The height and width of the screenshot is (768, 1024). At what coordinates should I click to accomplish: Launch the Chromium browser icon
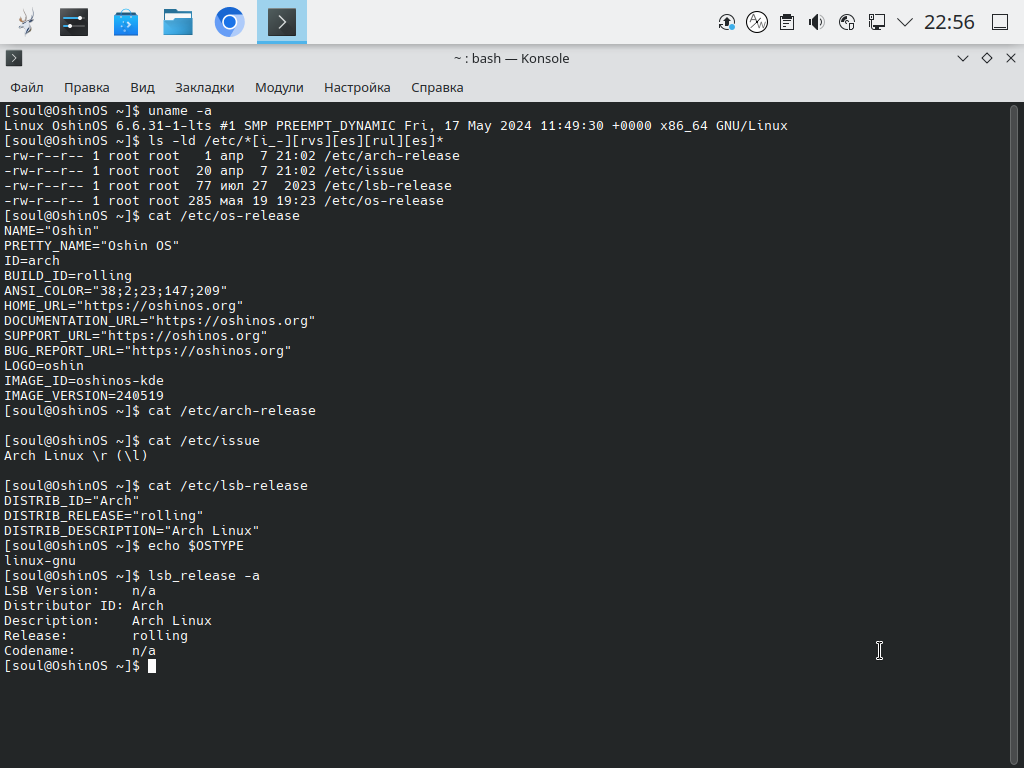(x=229, y=22)
